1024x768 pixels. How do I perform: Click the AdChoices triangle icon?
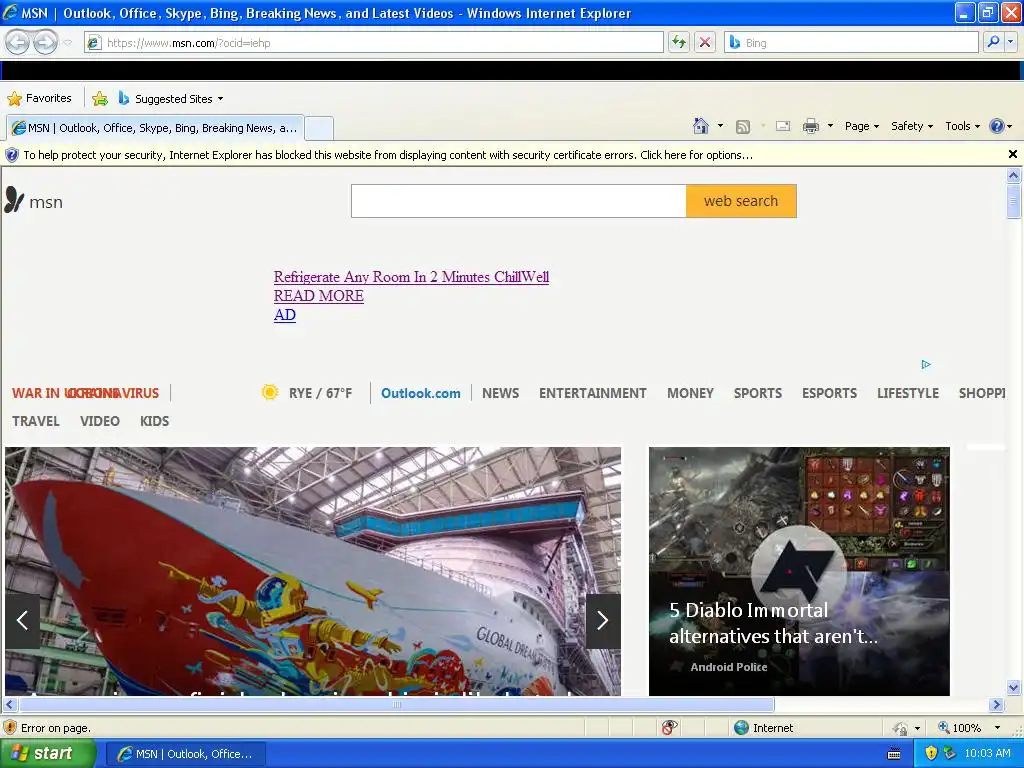click(925, 364)
